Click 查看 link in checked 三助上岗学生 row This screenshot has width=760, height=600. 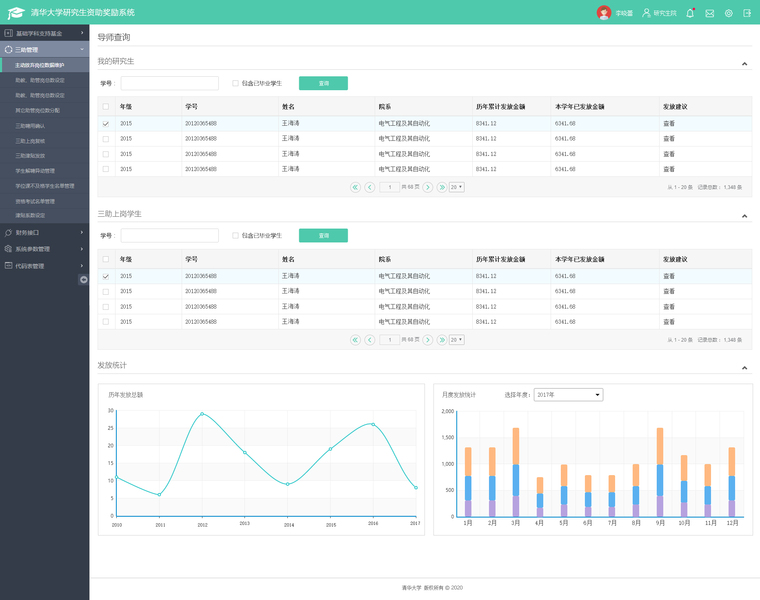pos(669,276)
